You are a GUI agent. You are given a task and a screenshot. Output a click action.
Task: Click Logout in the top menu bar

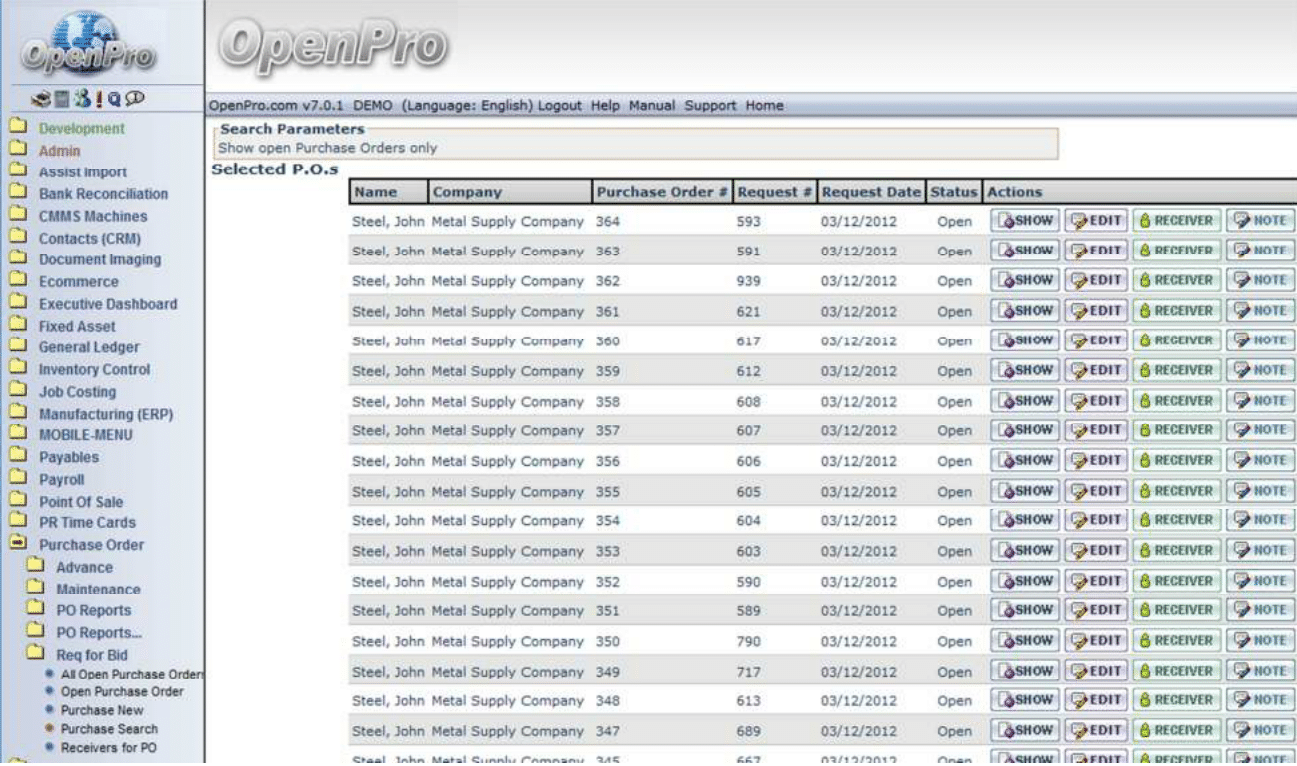click(561, 106)
